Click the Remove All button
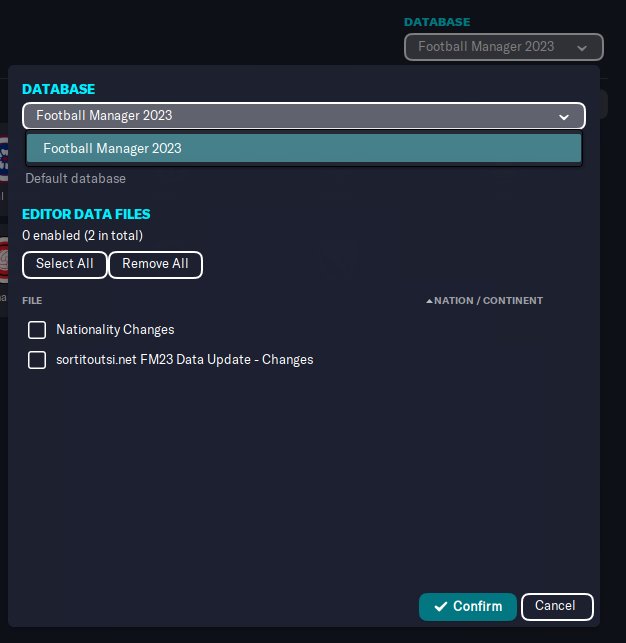 coord(155,264)
